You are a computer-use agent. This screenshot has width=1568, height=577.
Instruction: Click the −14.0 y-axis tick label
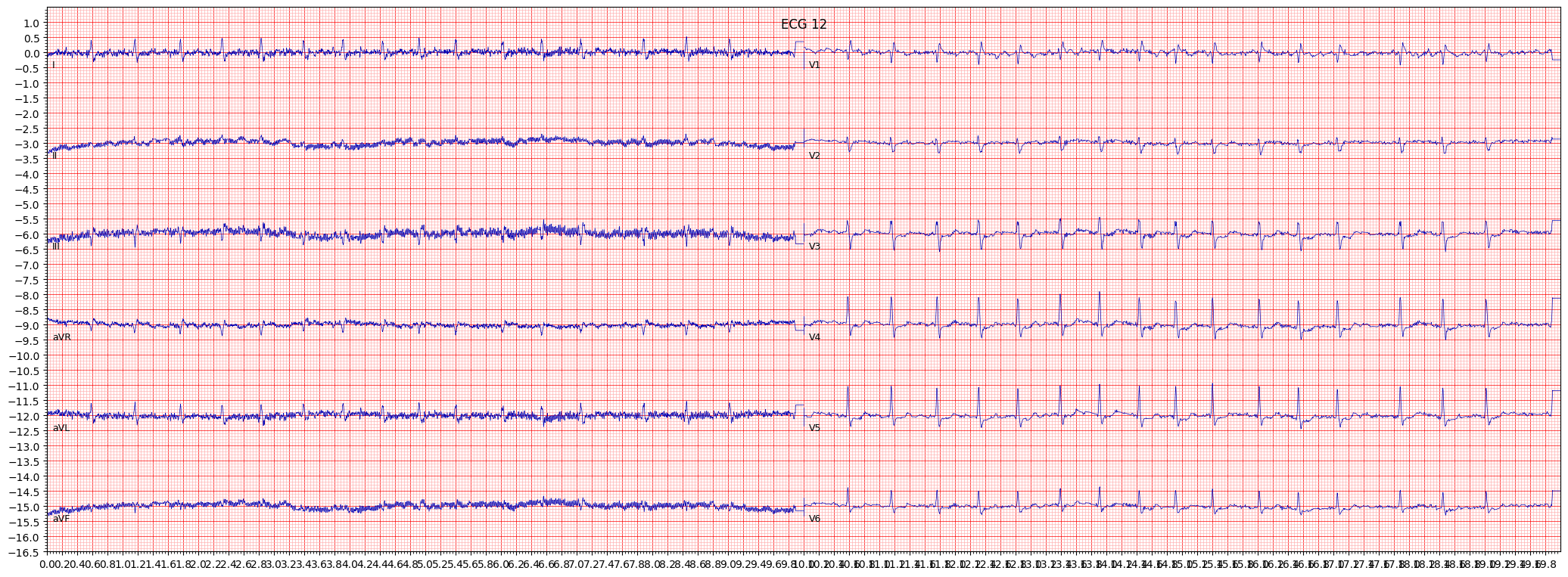click(x=24, y=477)
